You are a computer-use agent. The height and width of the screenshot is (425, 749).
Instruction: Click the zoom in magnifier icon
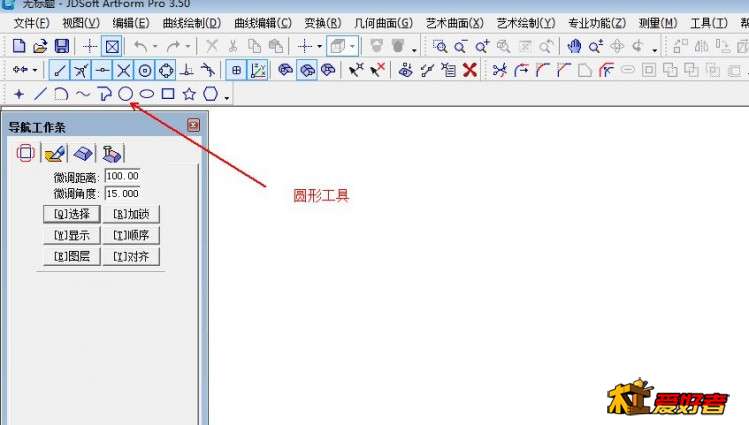coord(482,46)
